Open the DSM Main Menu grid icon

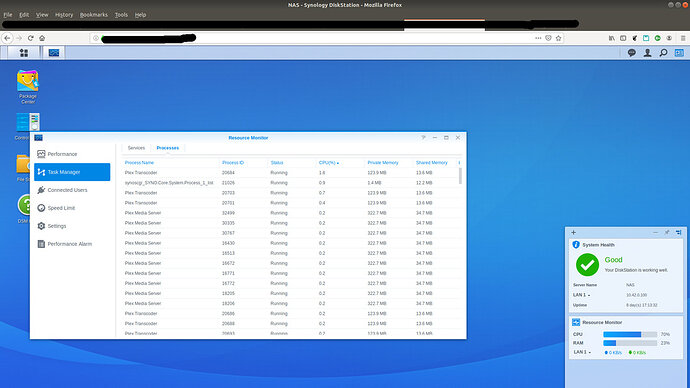click(24, 53)
